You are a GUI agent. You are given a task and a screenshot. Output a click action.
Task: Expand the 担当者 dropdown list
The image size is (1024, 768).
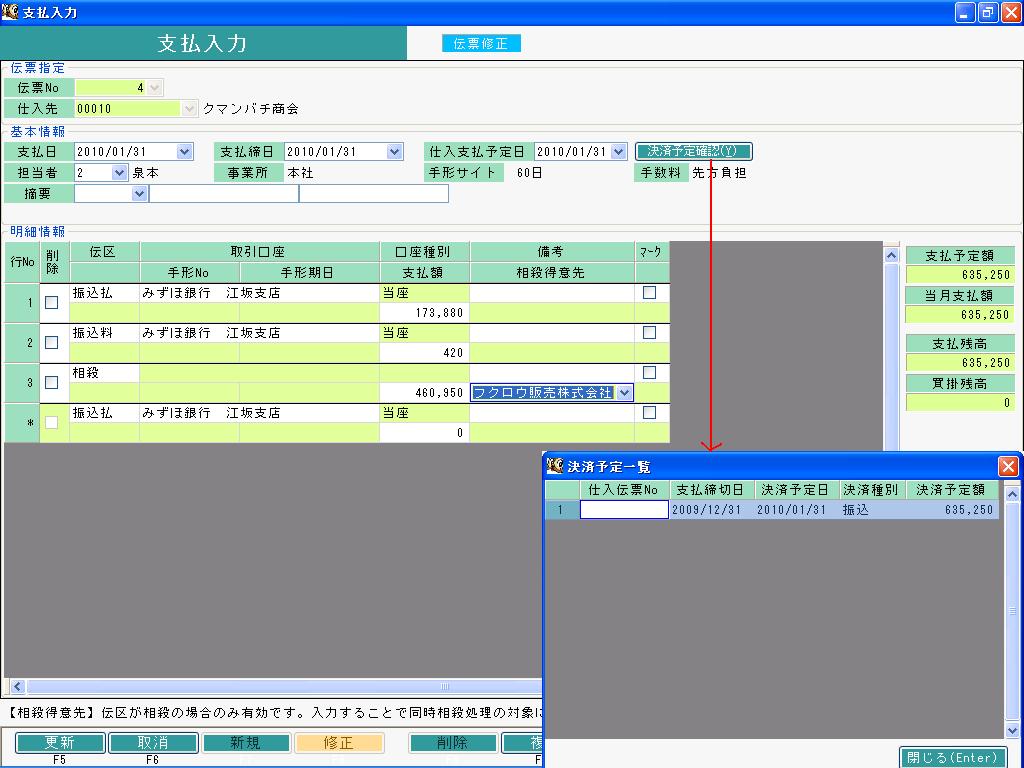coord(119,173)
